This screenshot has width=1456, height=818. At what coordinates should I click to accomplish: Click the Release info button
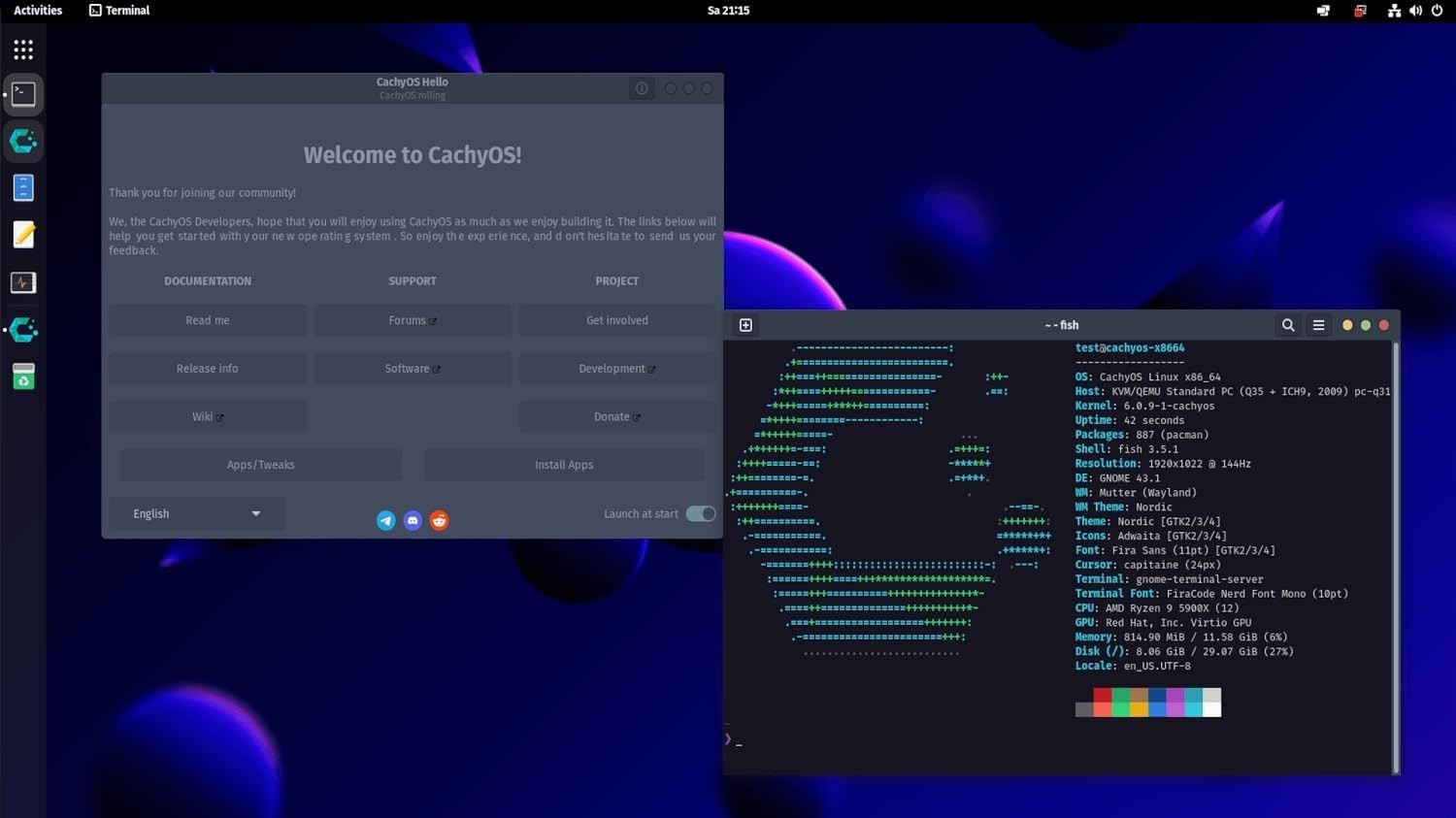[x=208, y=369]
